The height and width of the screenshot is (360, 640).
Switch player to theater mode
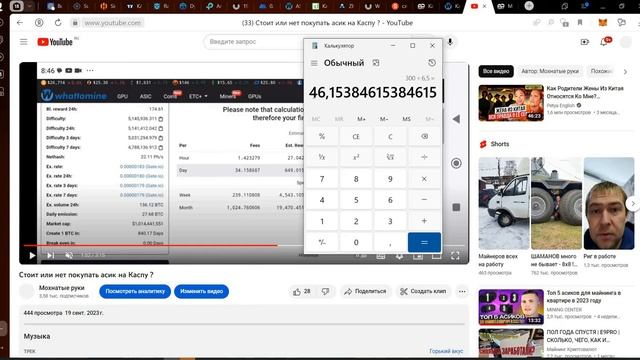436,256
